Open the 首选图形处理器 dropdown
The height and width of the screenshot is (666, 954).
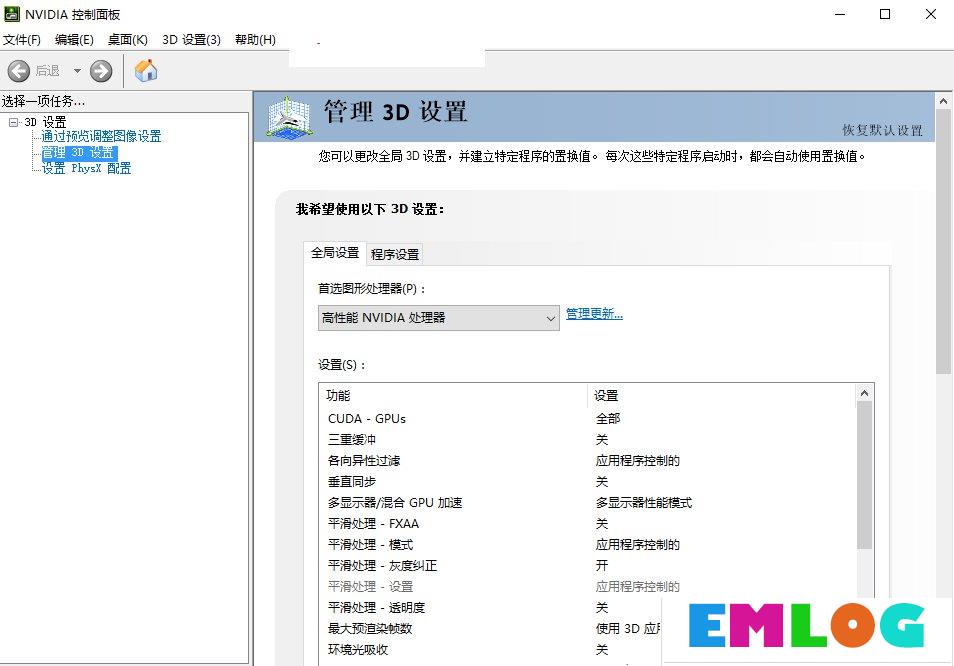point(439,318)
